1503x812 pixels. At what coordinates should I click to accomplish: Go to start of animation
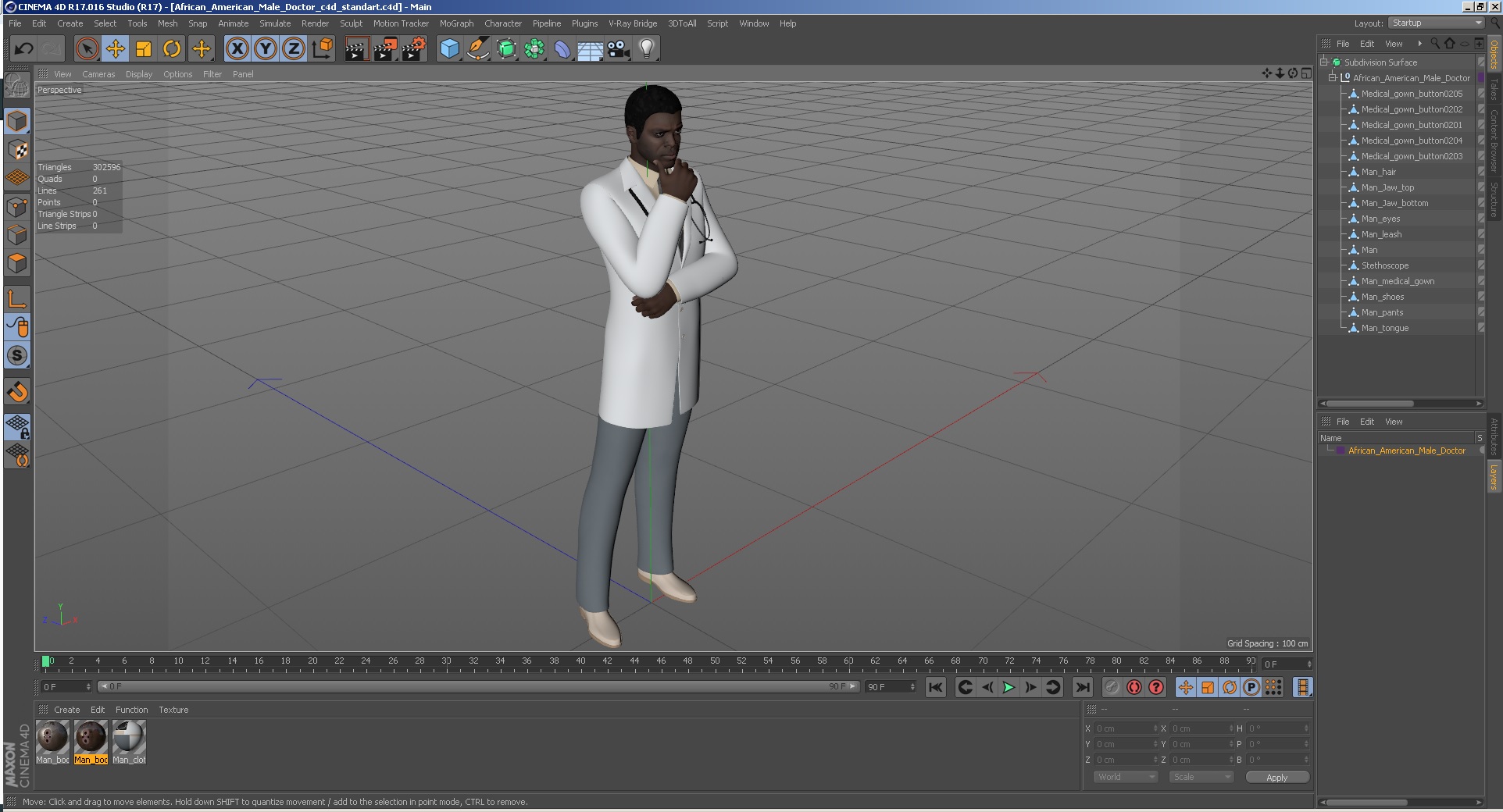pyautogui.click(x=935, y=687)
